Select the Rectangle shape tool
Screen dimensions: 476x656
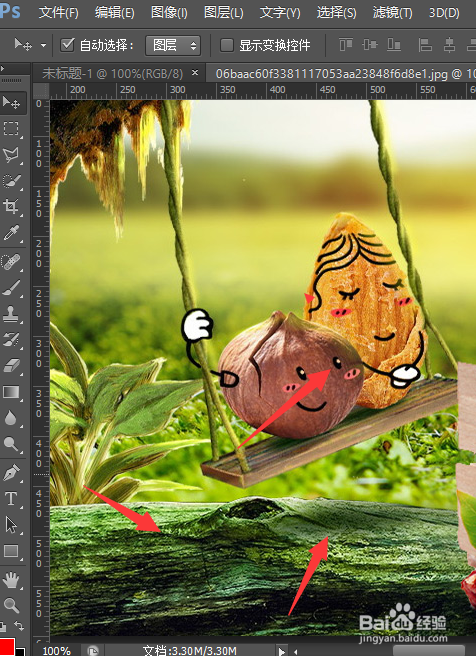pos(11,551)
